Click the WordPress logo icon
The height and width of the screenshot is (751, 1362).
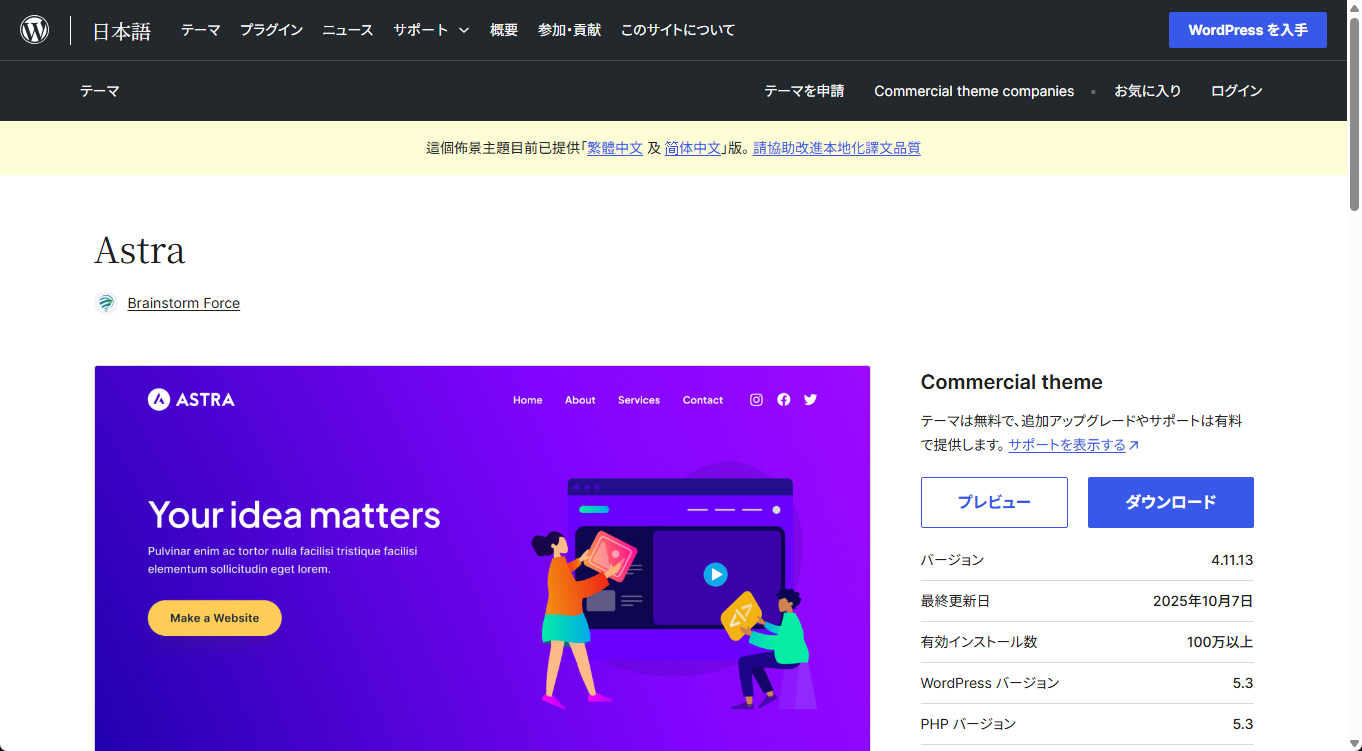click(x=35, y=30)
